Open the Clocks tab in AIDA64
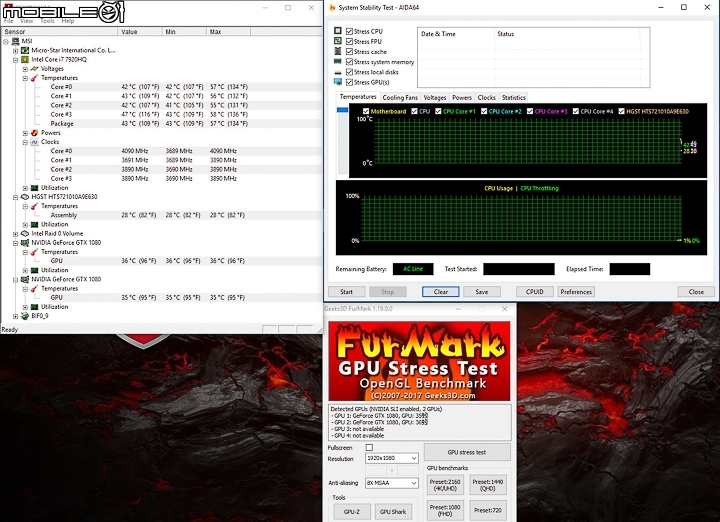This screenshot has width=720, height=522. click(486, 97)
